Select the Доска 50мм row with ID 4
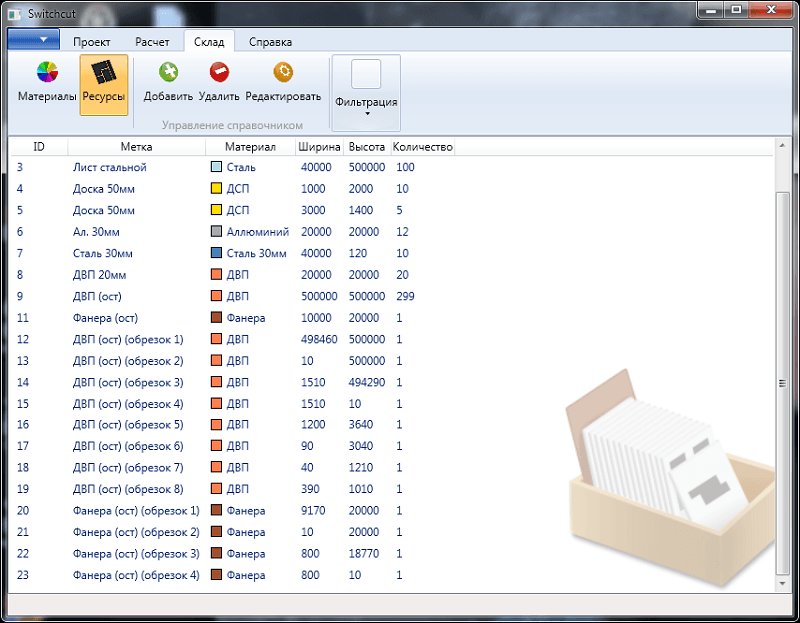 click(x=392, y=188)
